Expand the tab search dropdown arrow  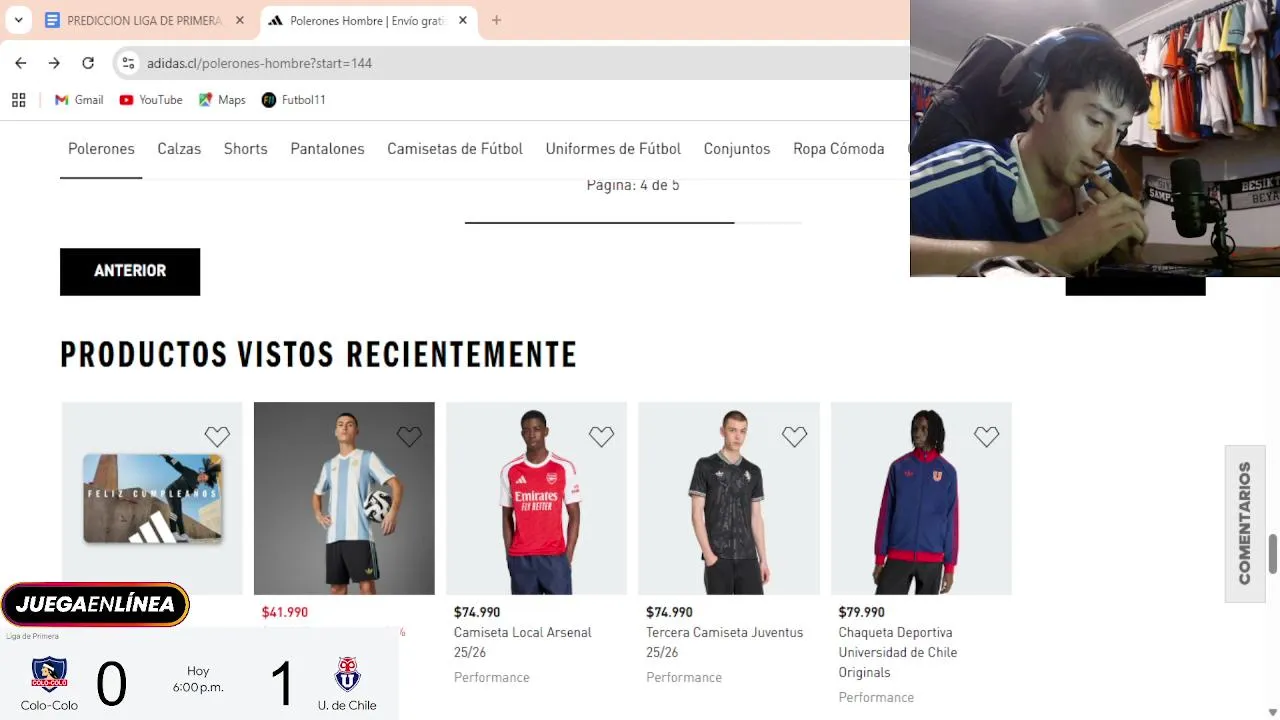coord(18,20)
